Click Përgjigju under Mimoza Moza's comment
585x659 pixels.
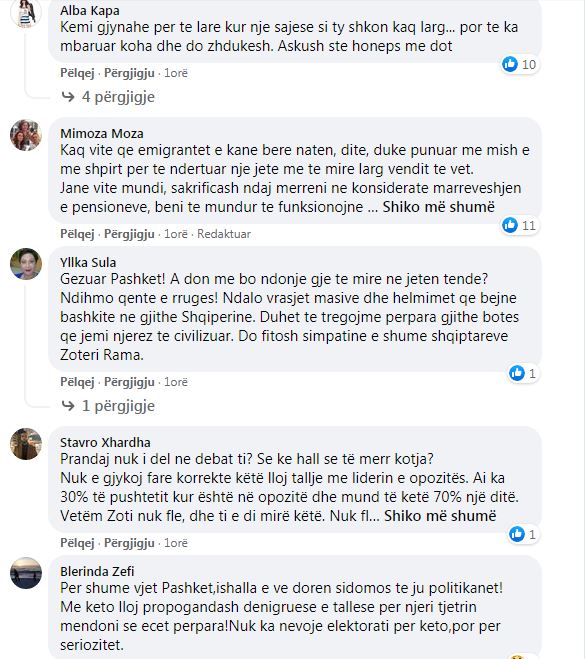coord(129,234)
